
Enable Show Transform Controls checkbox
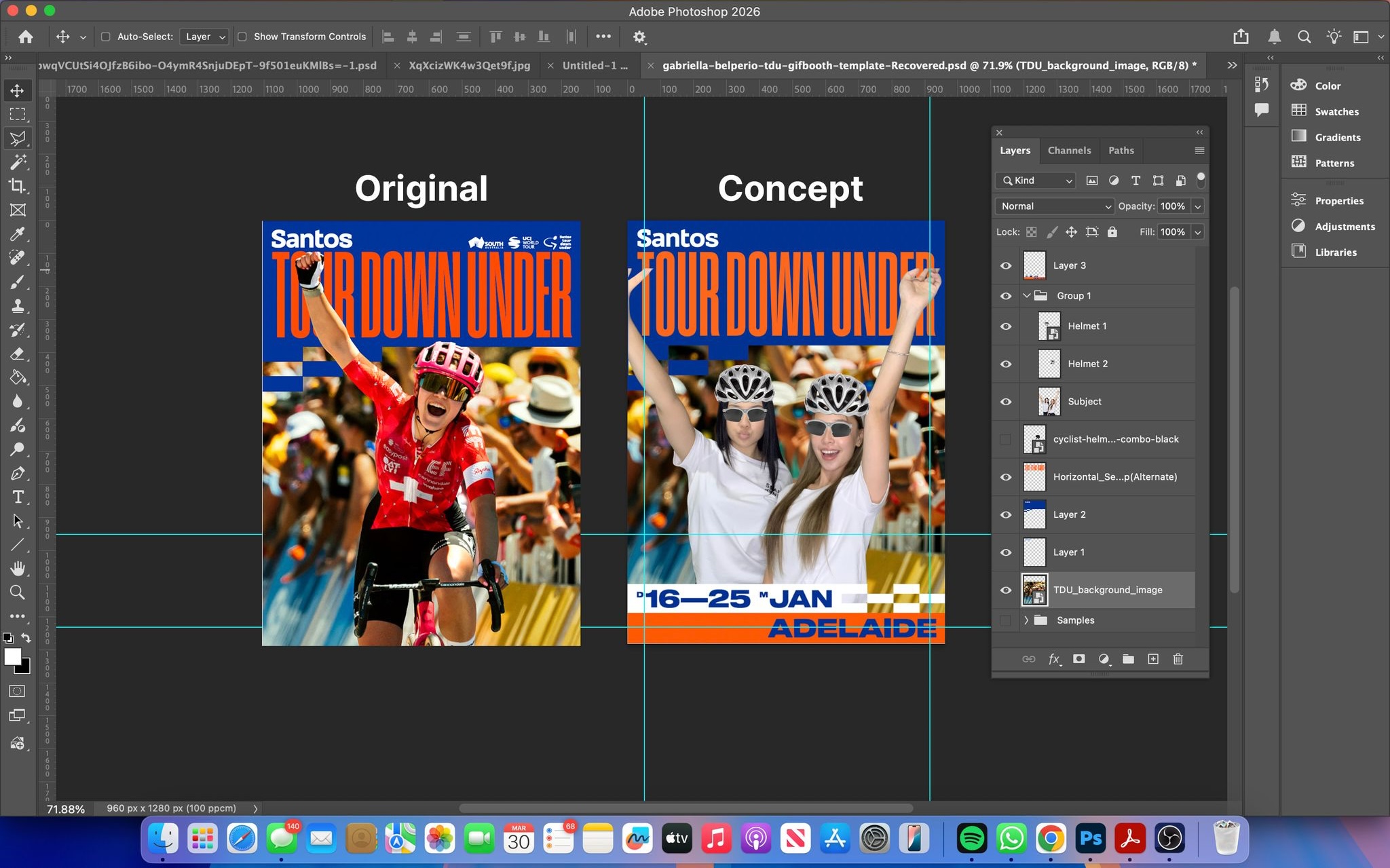coord(242,37)
